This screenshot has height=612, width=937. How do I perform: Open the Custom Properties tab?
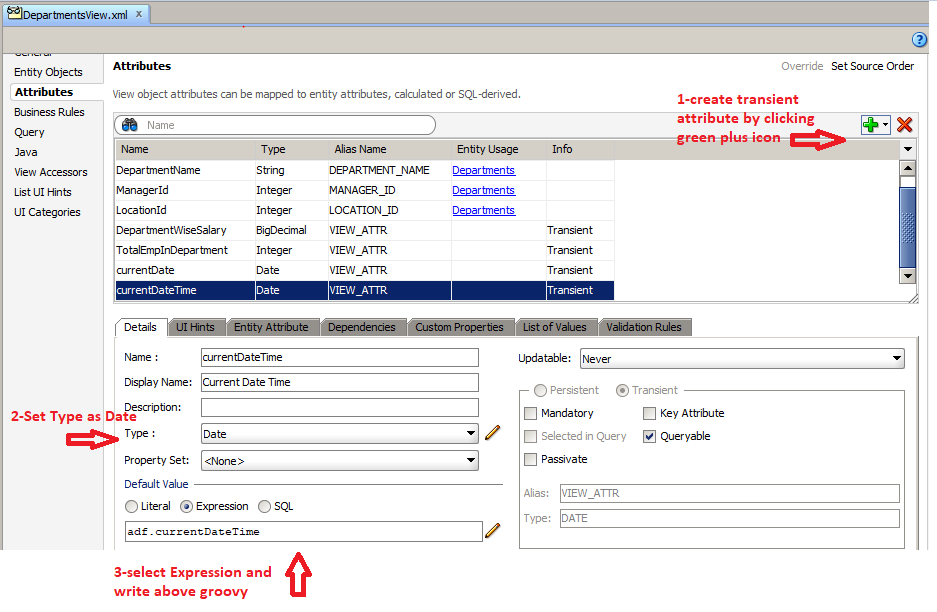(x=460, y=327)
